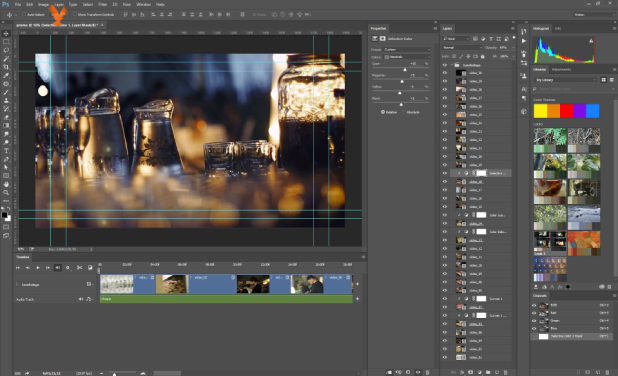The height and width of the screenshot is (376, 618).
Task: Delete library item using trash icon
Action: point(609,287)
